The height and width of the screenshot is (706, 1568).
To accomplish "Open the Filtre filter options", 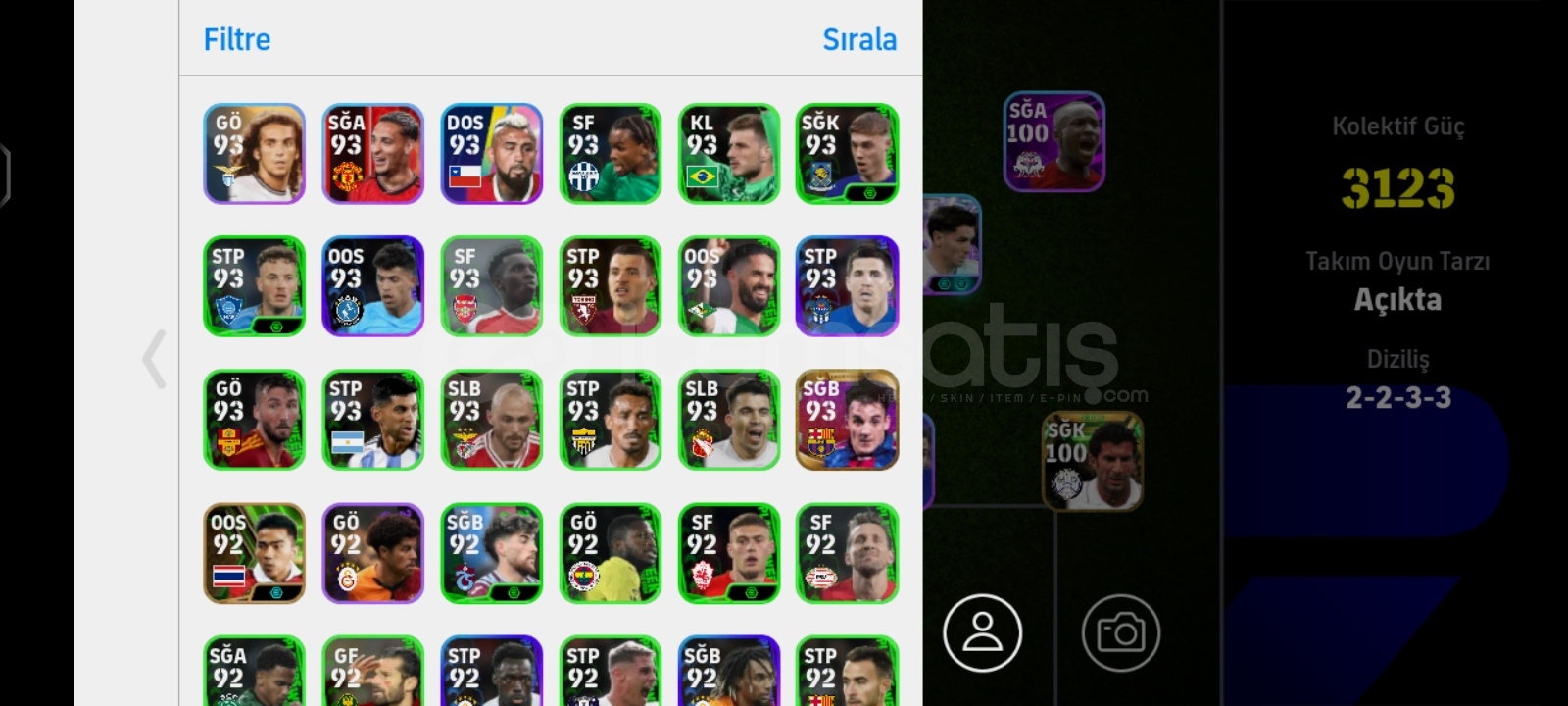I will click(x=237, y=39).
